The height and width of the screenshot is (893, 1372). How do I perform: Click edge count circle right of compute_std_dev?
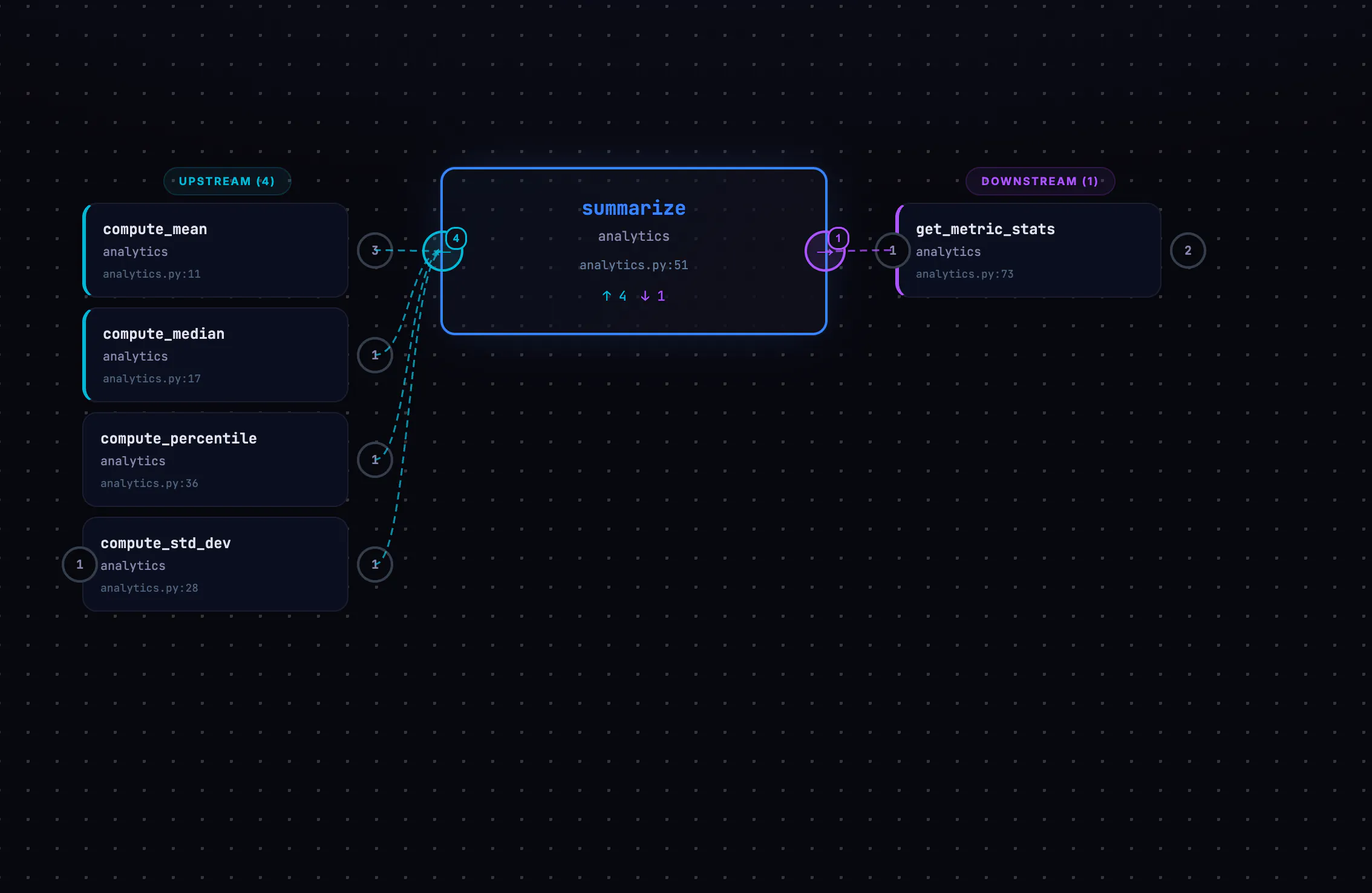(375, 564)
